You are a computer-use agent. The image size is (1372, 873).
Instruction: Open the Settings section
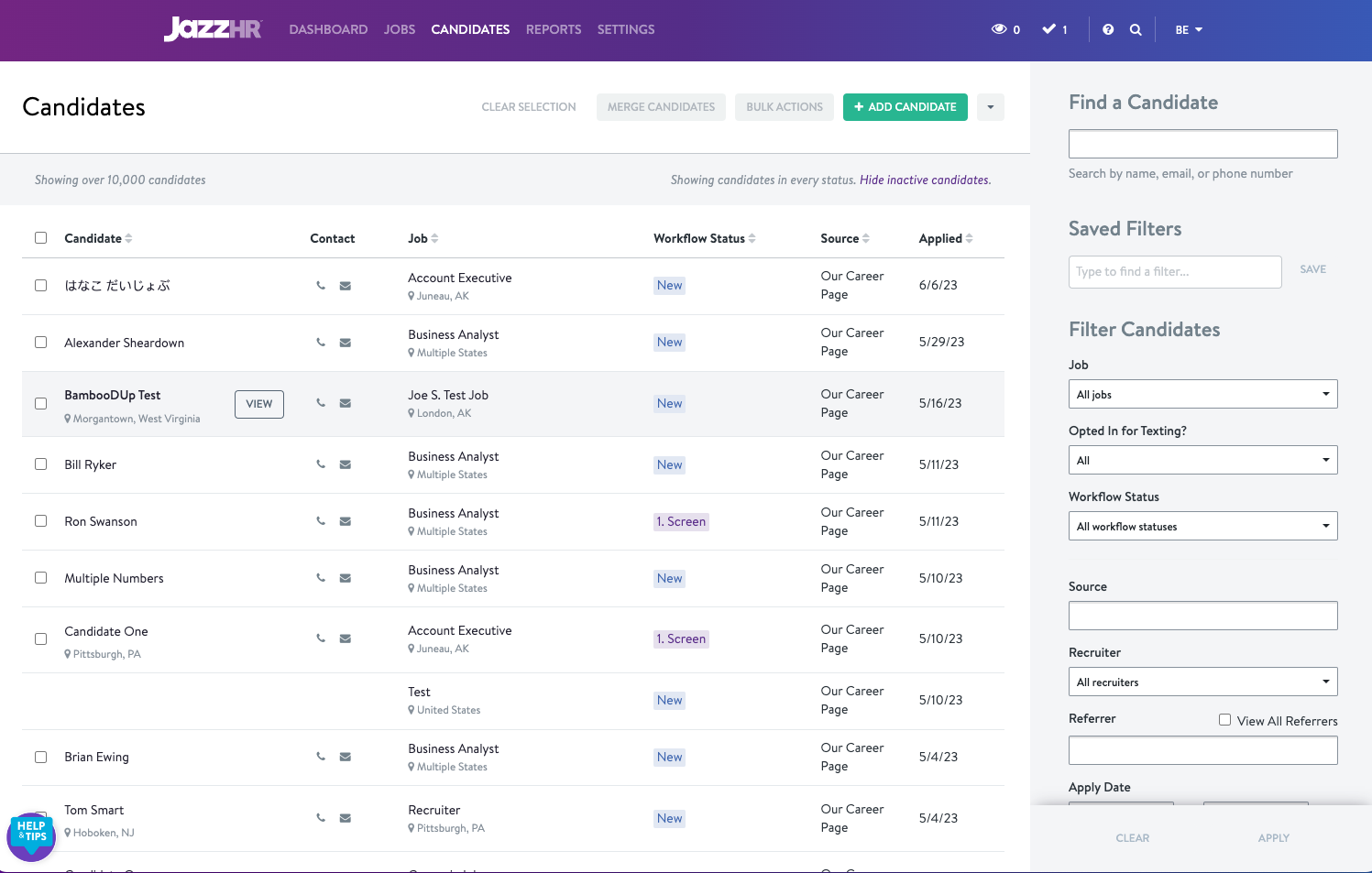pyautogui.click(x=626, y=29)
